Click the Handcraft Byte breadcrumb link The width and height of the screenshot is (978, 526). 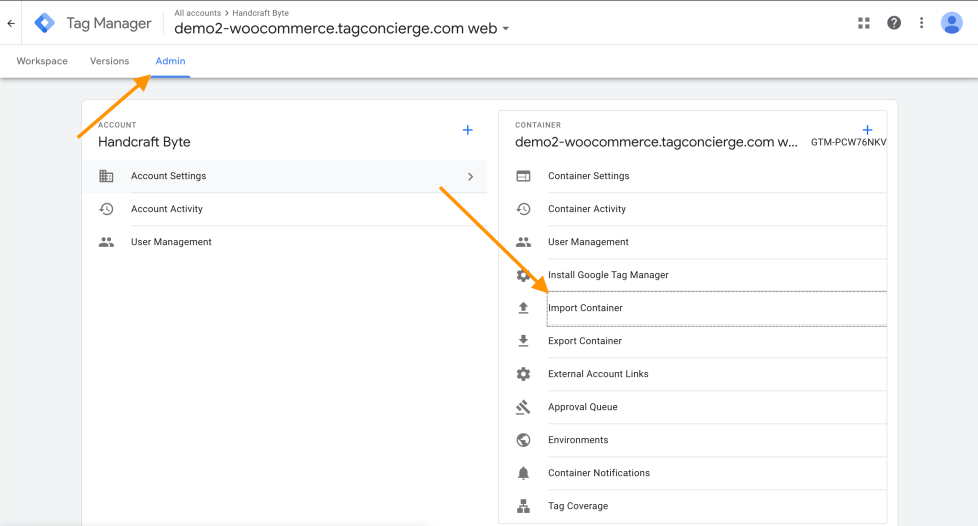[x=260, y=13]
